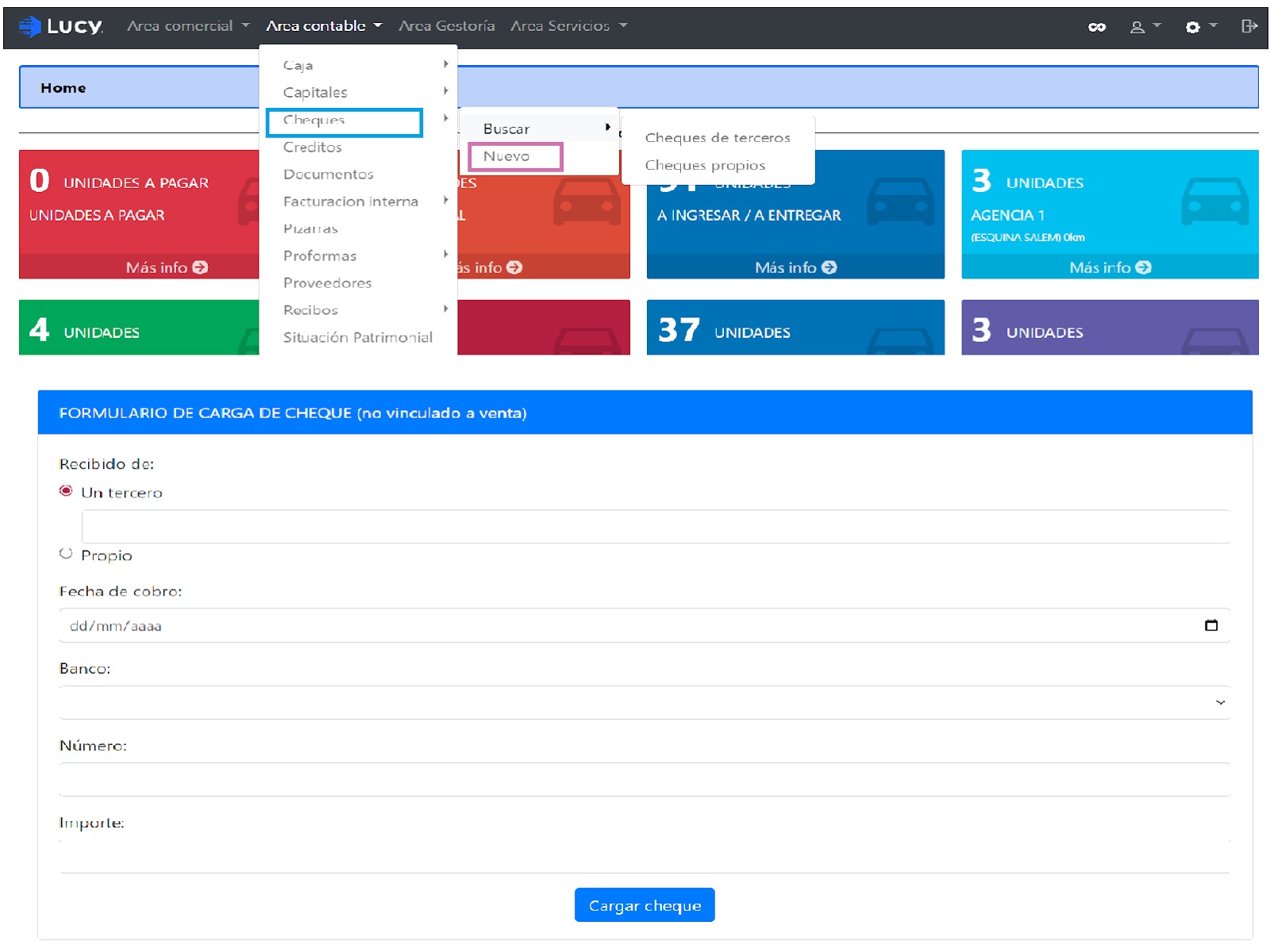Click the purple 3 Unidades card
This screenshot has height=952, width=1270.
1110,327
